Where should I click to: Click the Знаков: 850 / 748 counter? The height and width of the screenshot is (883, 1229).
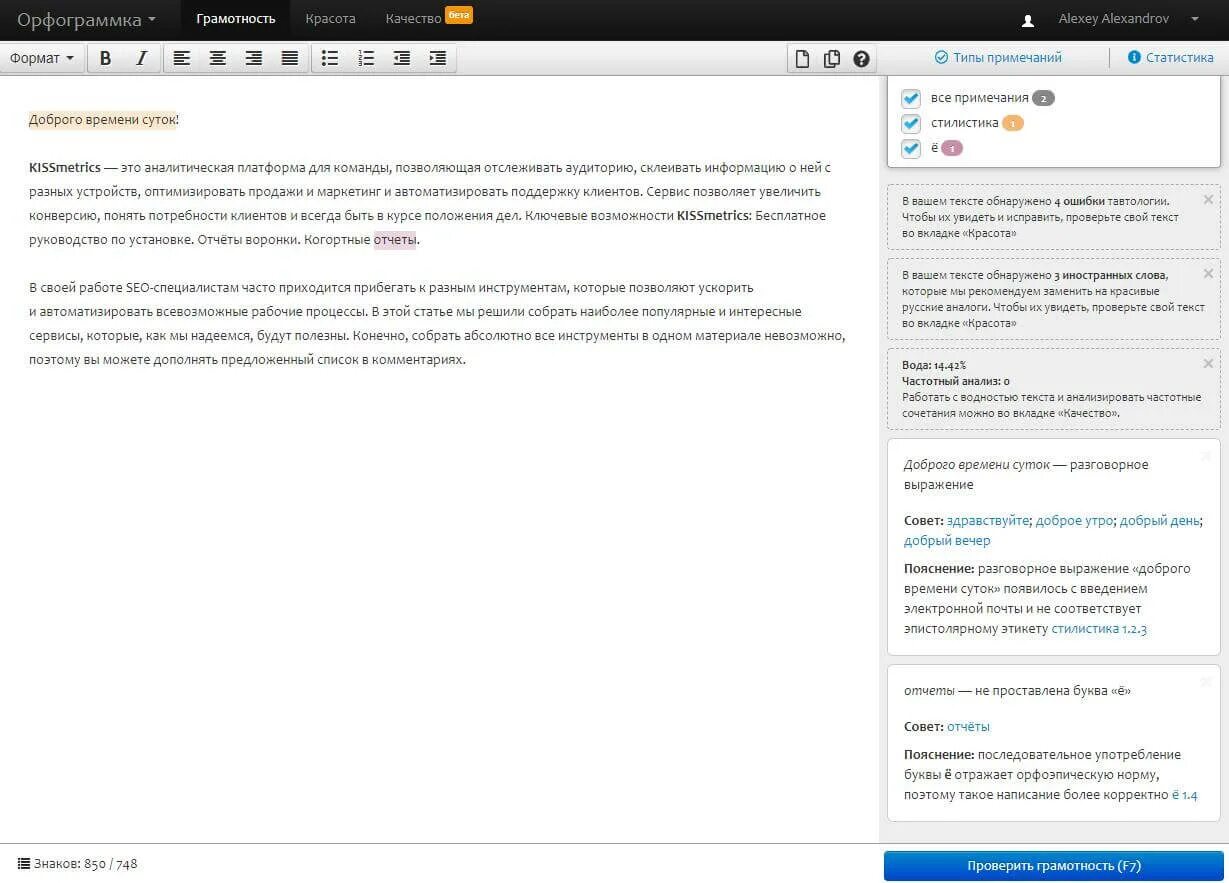tap(85, 863)
